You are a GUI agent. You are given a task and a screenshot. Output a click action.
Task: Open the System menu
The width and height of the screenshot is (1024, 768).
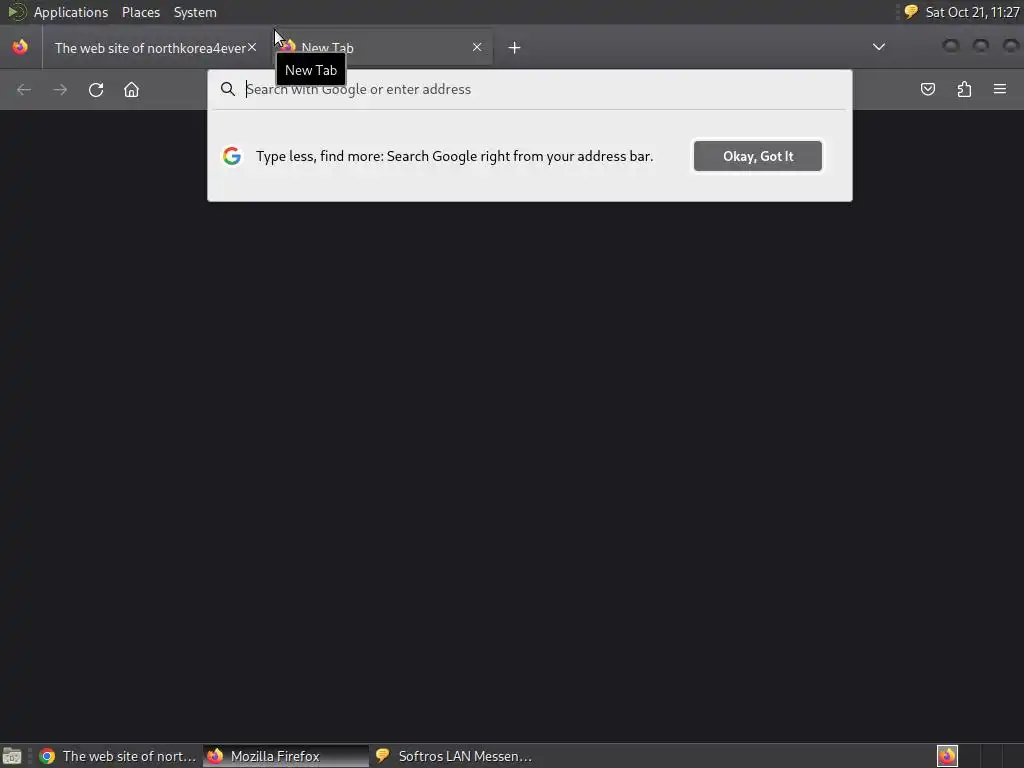tap(195, 12)
